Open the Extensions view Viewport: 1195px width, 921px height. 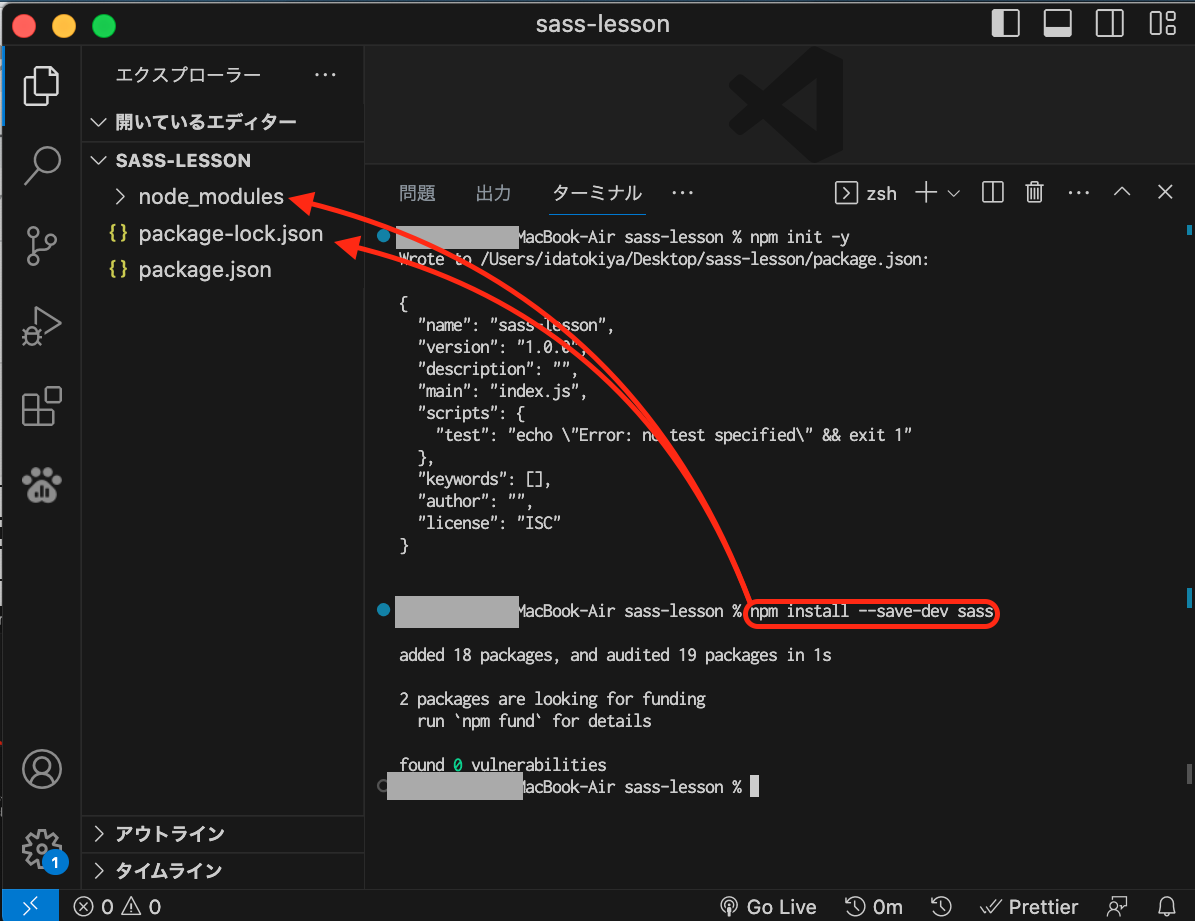[41, 406]
